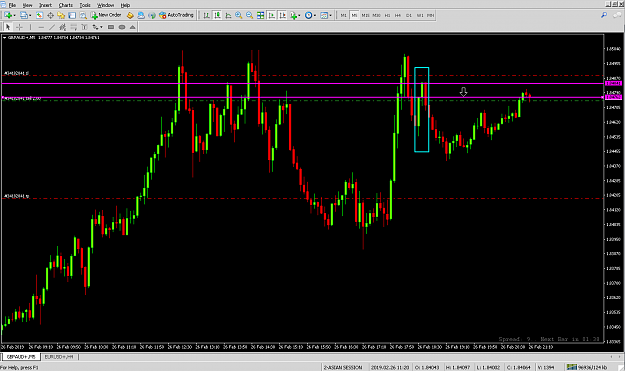Click the 2-ASIAN SESSION profile in status bar
The height and width of the screenshot is (371, 625).
click(343, 367)
